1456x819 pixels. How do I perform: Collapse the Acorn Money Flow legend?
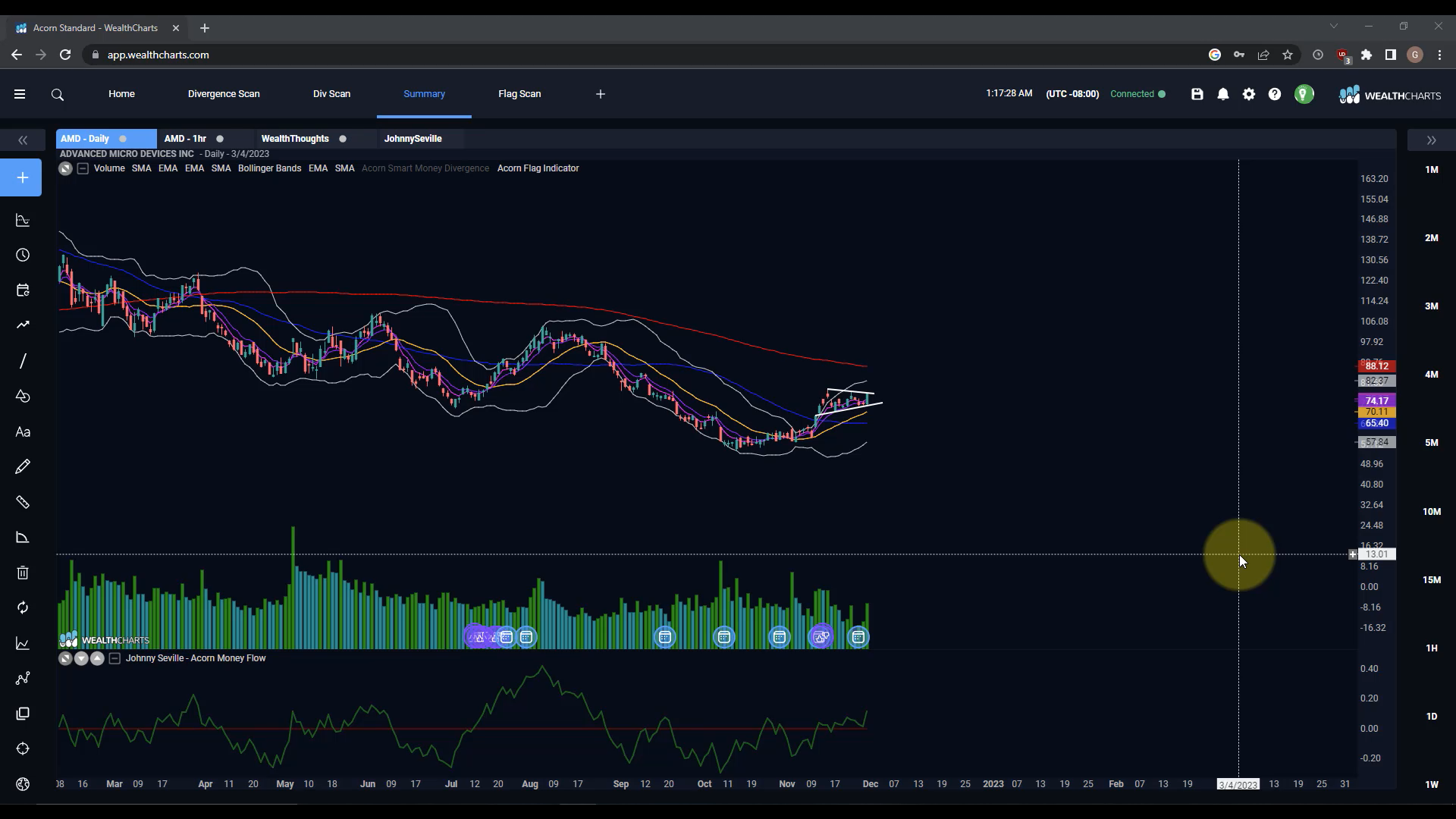pyautogui.click(x=115, y=658)
